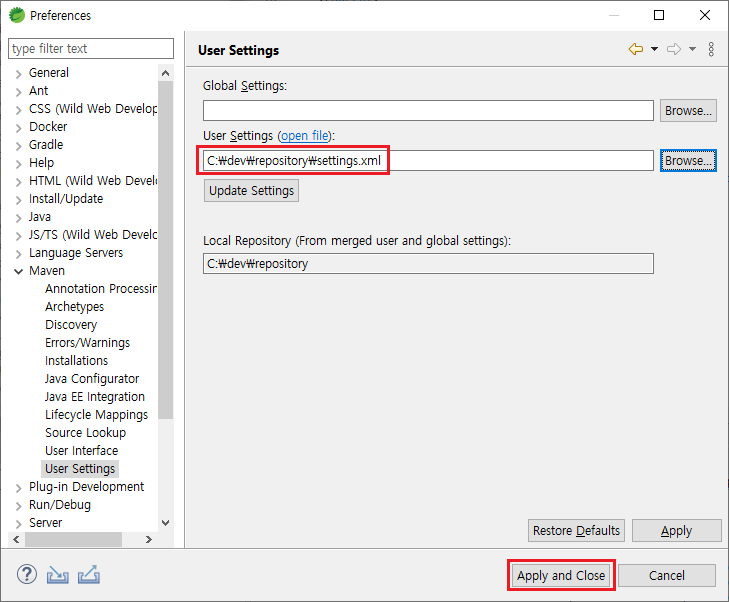Screen dimensions: 729x602
Task: Browse for Global Settings file
Action: [x=688, y=111]
